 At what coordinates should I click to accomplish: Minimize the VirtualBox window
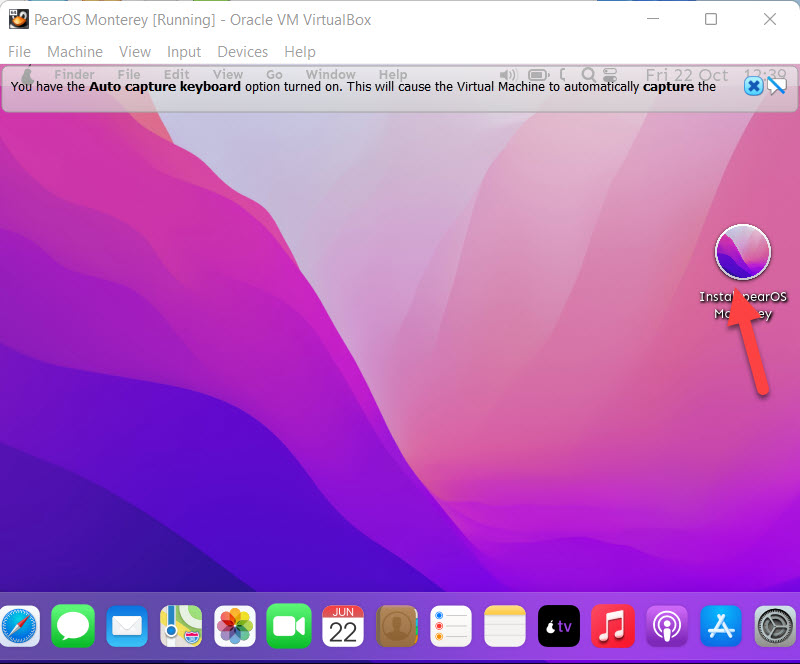point(653,19)
